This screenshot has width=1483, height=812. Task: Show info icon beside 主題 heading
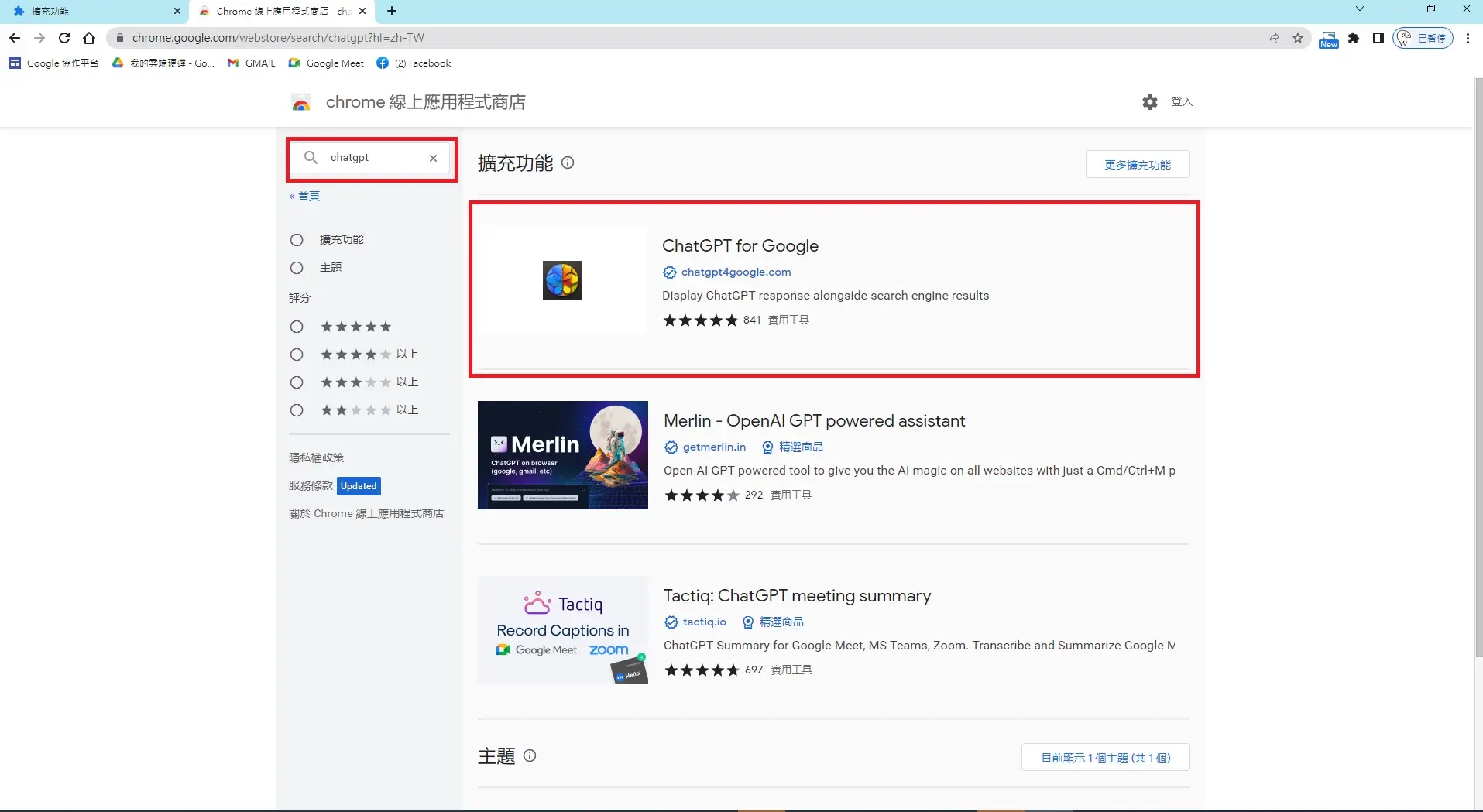point(530,755)
